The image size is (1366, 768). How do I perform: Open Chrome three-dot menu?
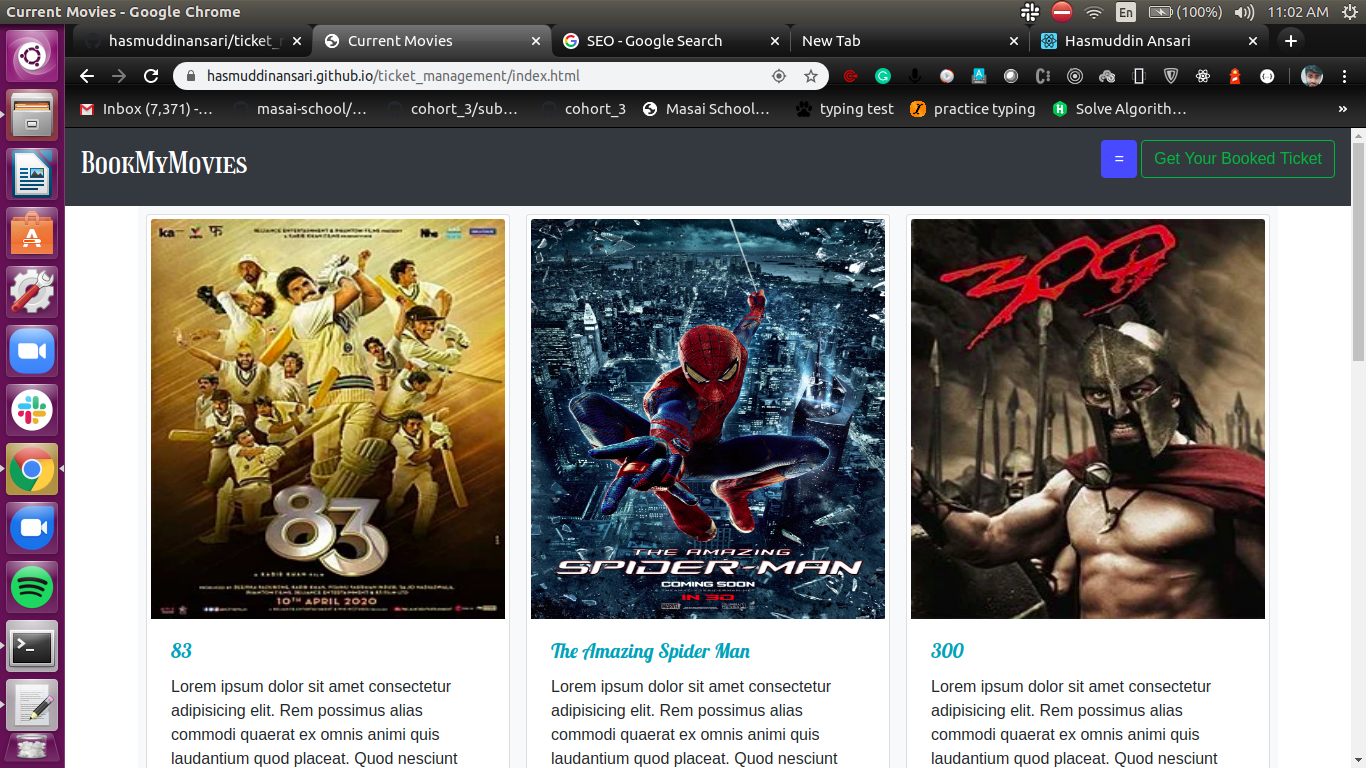(1344, 76)
